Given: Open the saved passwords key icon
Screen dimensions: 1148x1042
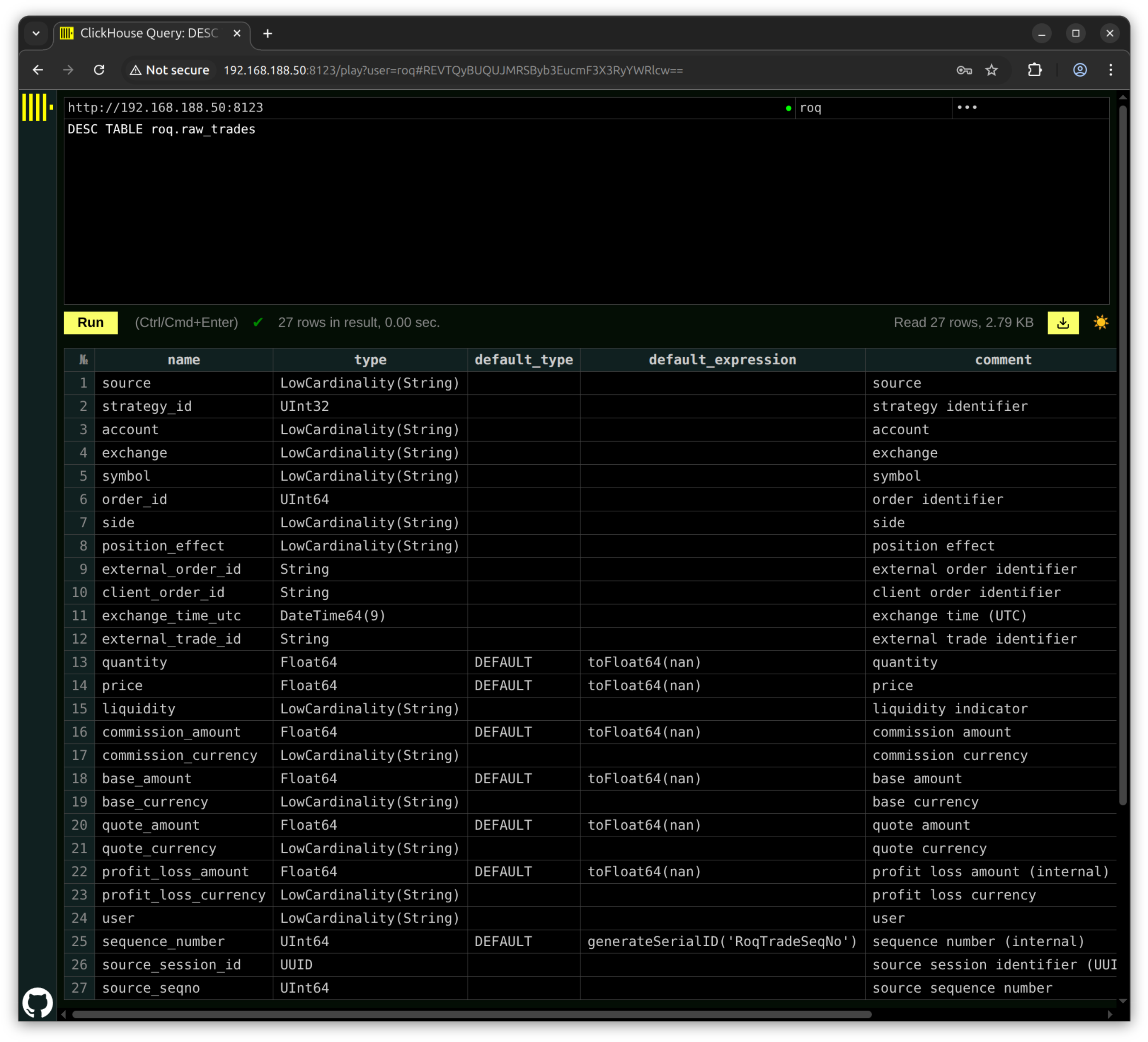Looking at the screenshot, I should coord(964,70).
